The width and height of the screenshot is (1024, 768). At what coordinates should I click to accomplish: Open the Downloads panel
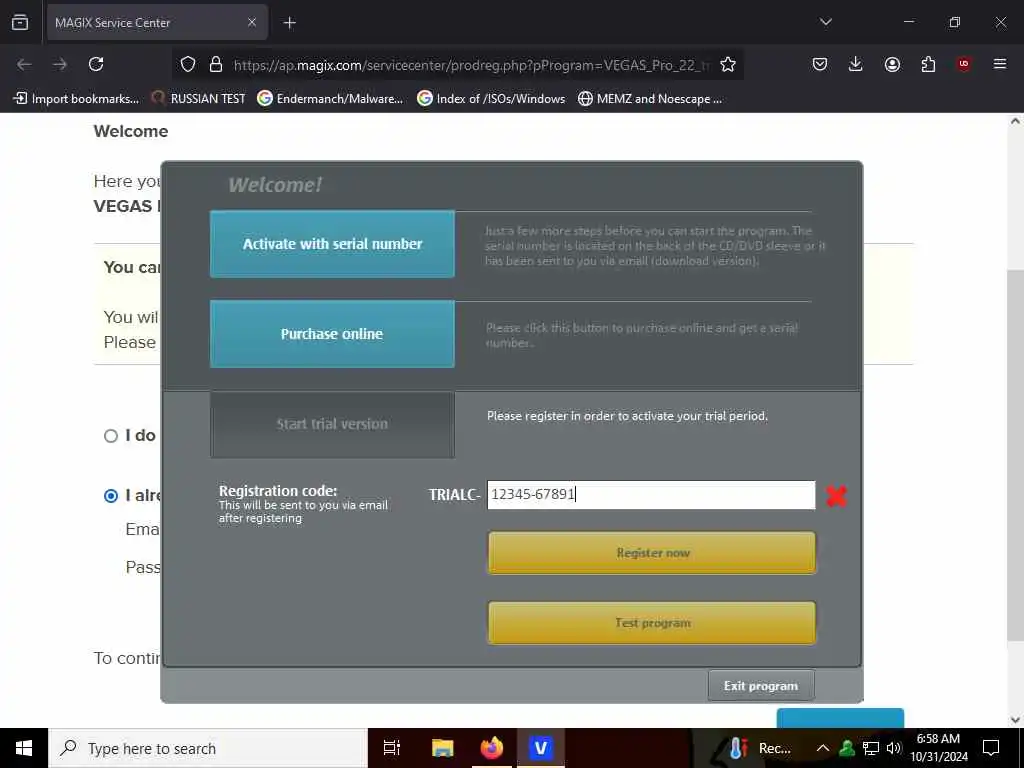pyautogui.click(x=856, y=64)
